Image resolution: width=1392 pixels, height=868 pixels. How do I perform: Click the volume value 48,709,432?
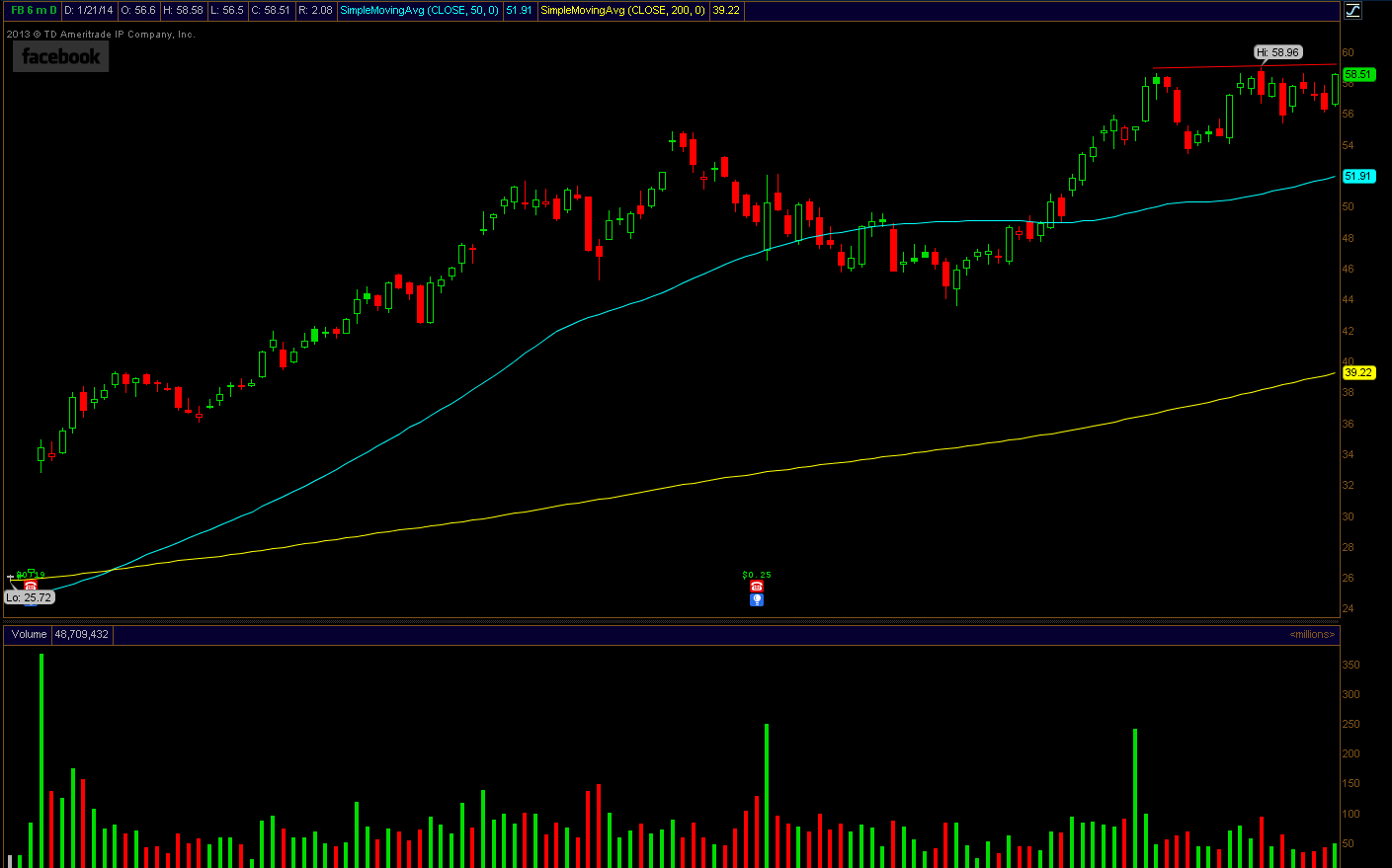[82, 634]
